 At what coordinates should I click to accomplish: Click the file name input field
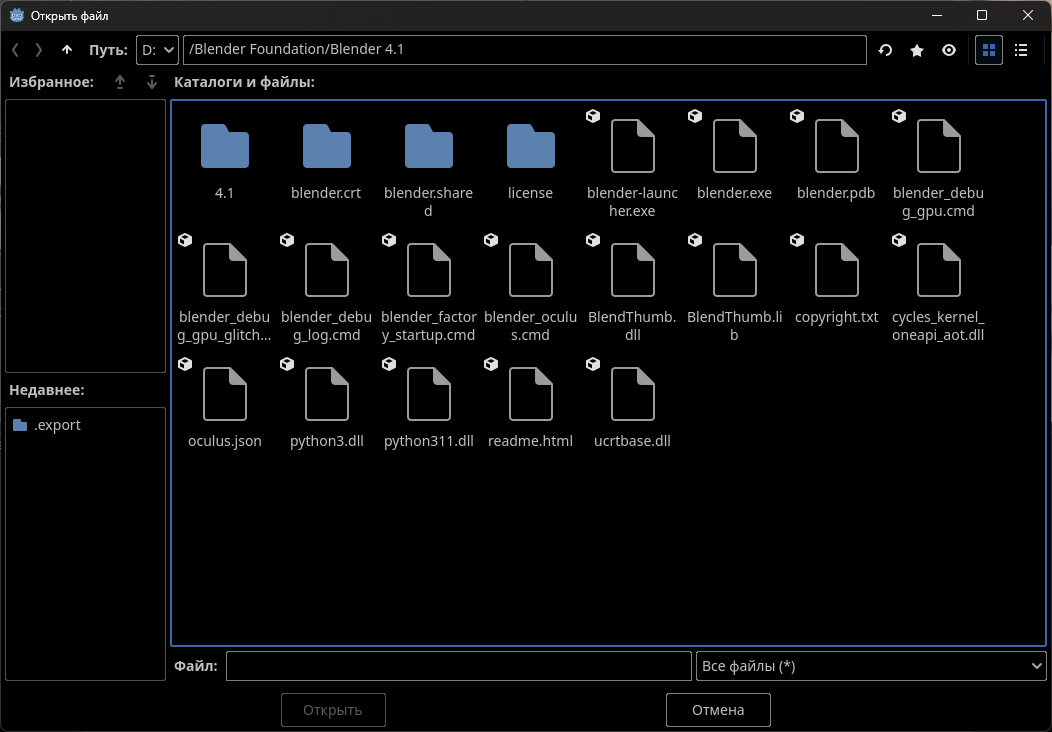point(459,666)
